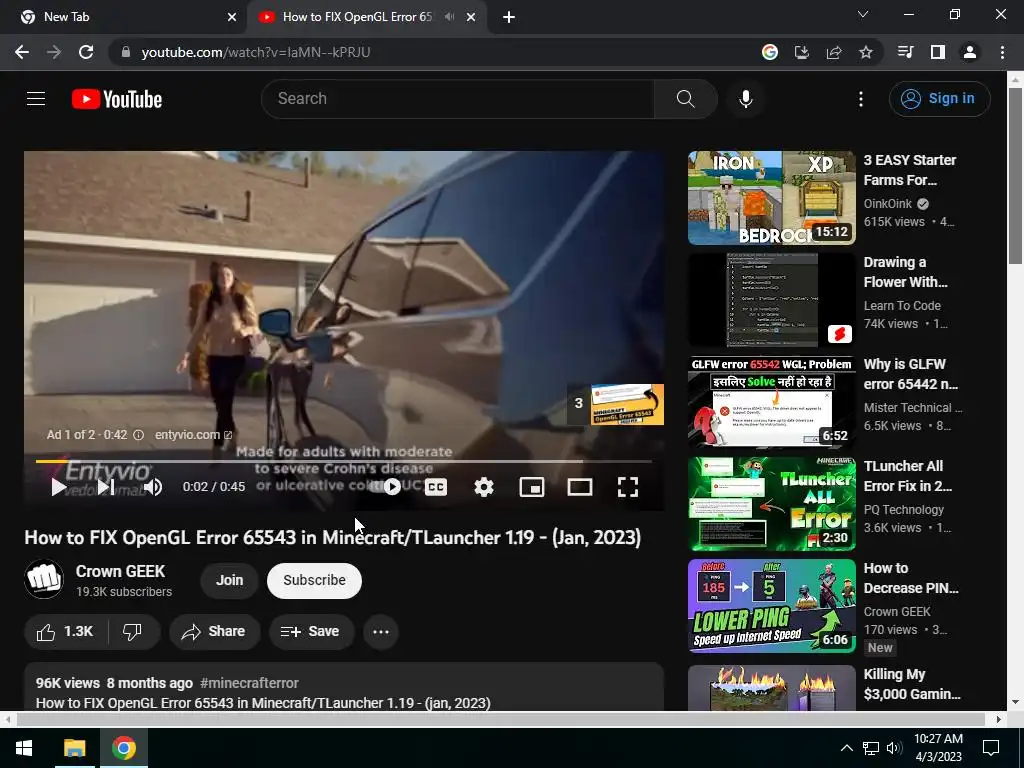Screen dimensions: 1024x768
Task: Go back in browser history
Action: [x=22, y=52]
